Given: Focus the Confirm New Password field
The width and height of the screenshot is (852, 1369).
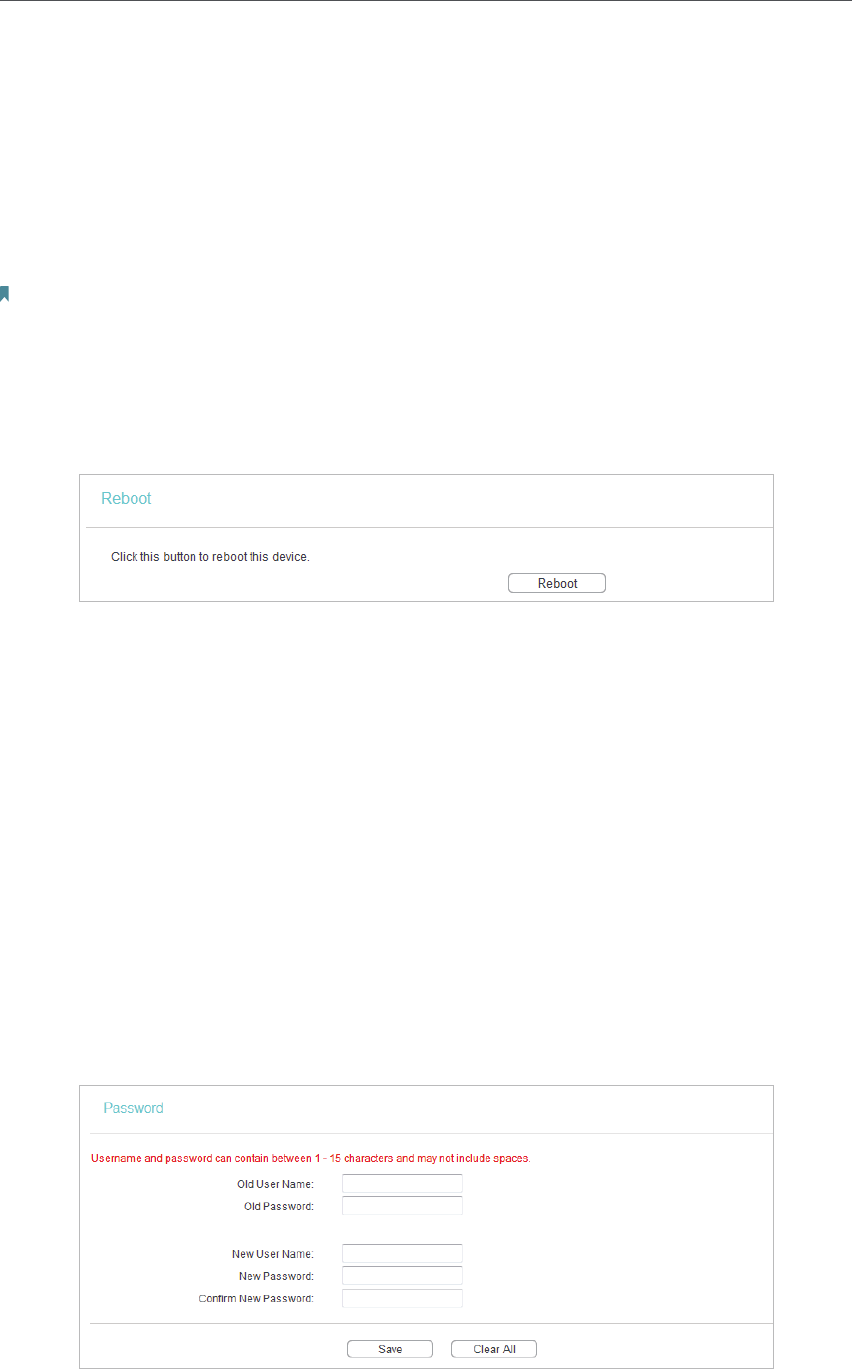Looking at the screenshot, I should (x=402, y=1299).
